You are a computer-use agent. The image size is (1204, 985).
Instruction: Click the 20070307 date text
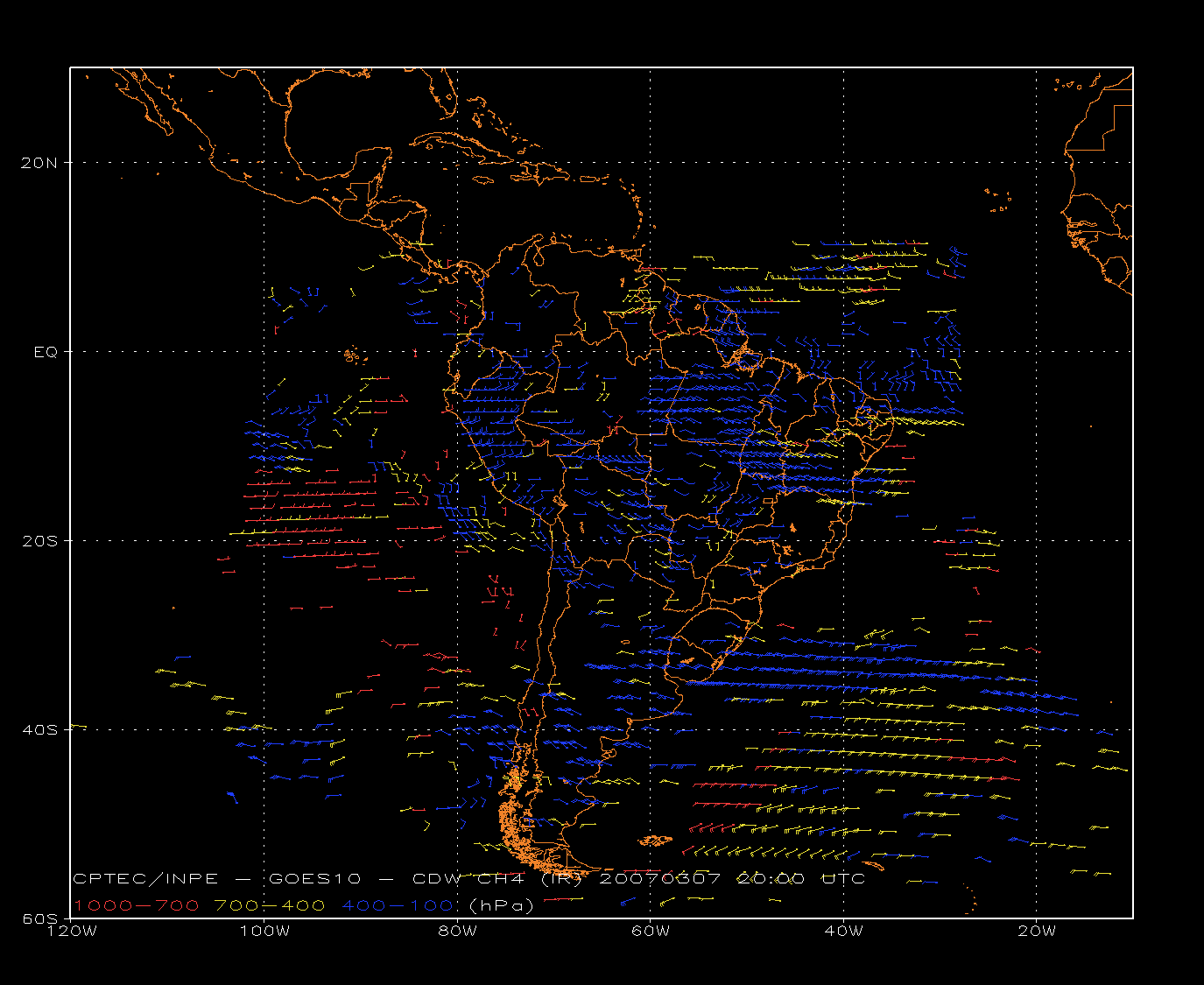[658, 879]
